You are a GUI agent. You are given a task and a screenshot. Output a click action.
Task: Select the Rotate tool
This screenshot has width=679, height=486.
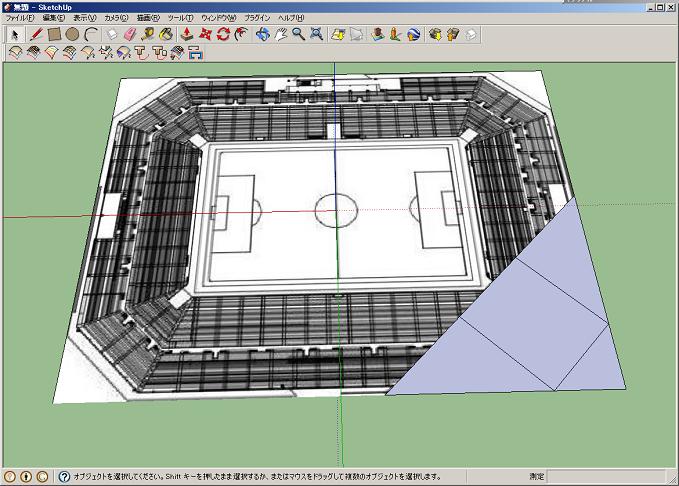click(223, 34)
